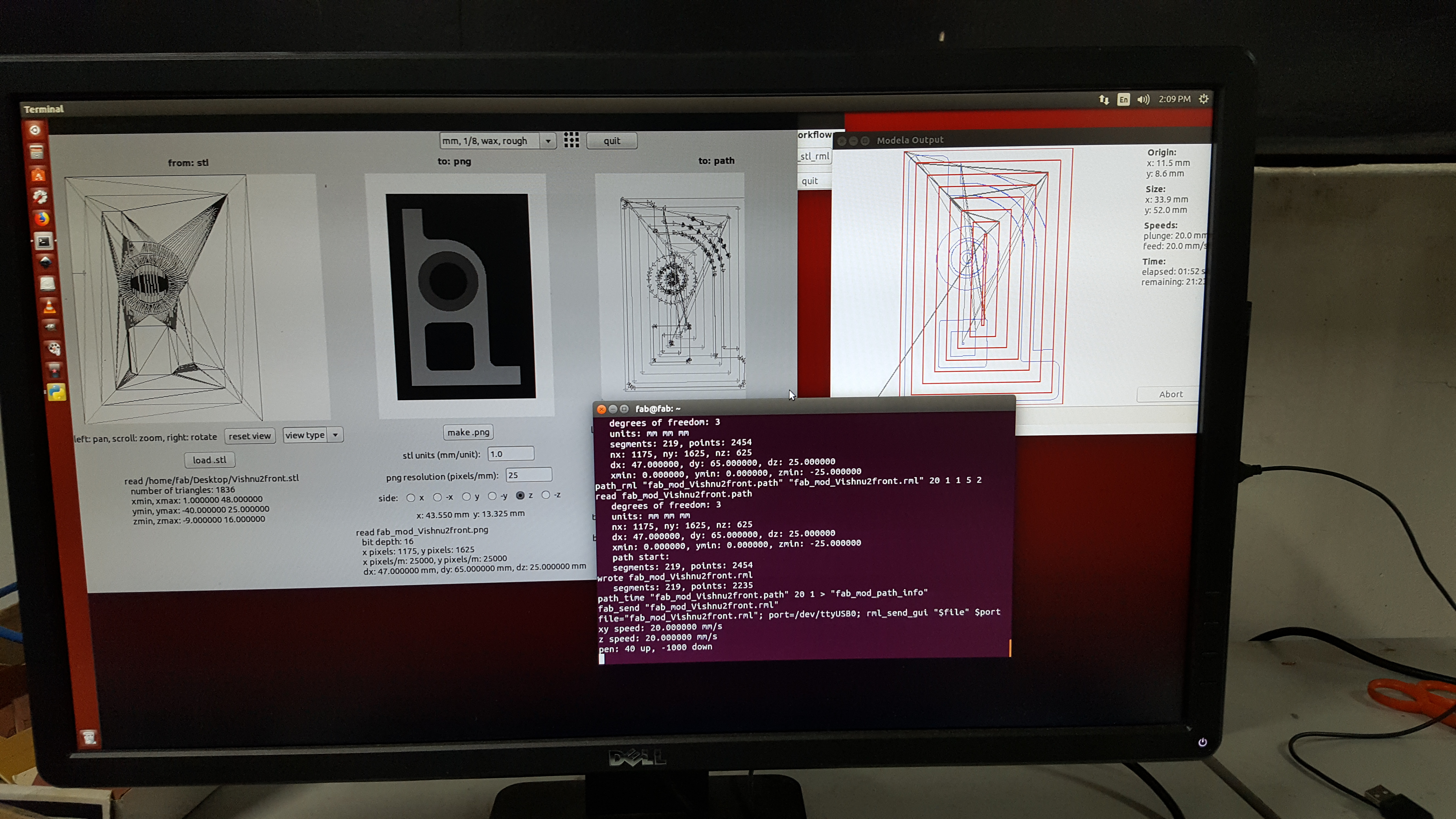1456x819 pixels.
Task: Click the fab modules grid icon
Action: click(x=571, y=140)
